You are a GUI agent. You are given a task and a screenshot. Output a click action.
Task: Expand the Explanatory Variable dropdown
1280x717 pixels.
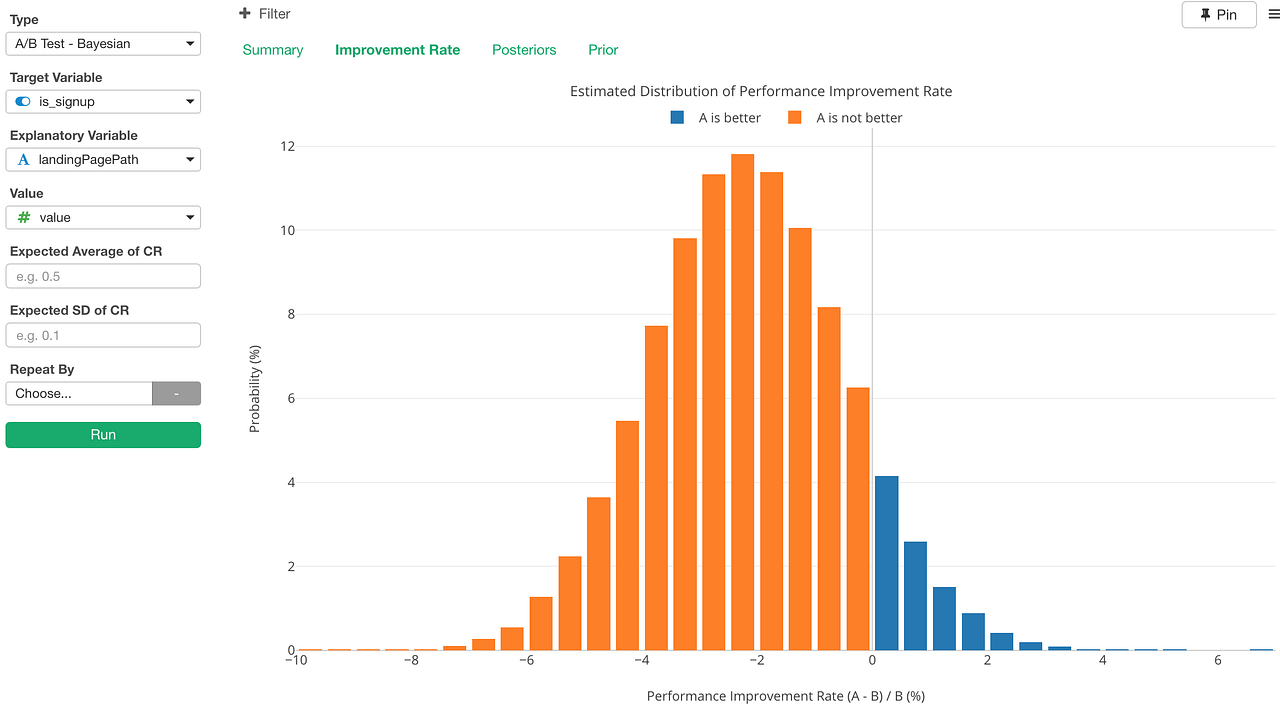pyautogui.click(x=103, y=159)
